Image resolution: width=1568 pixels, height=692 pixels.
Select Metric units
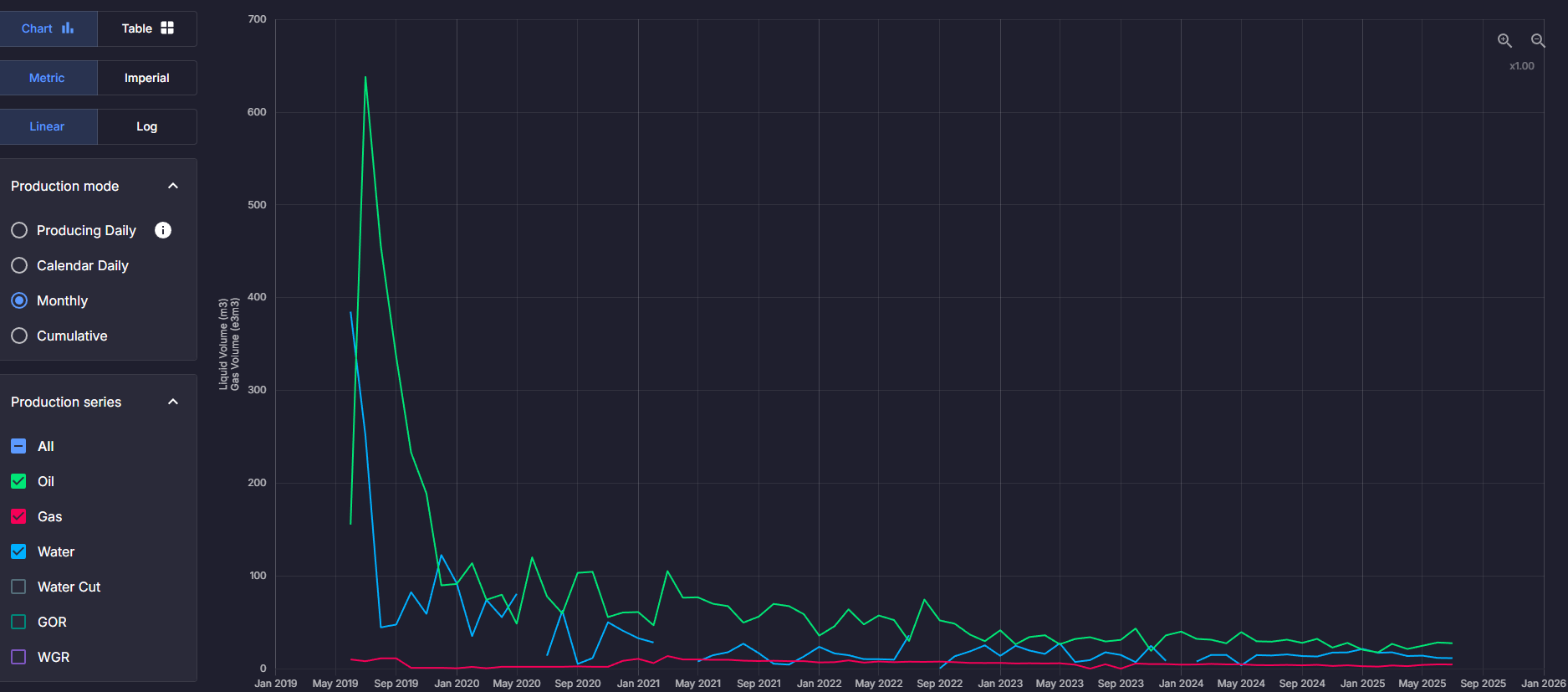pyautogui.click(x=48, y=78)
